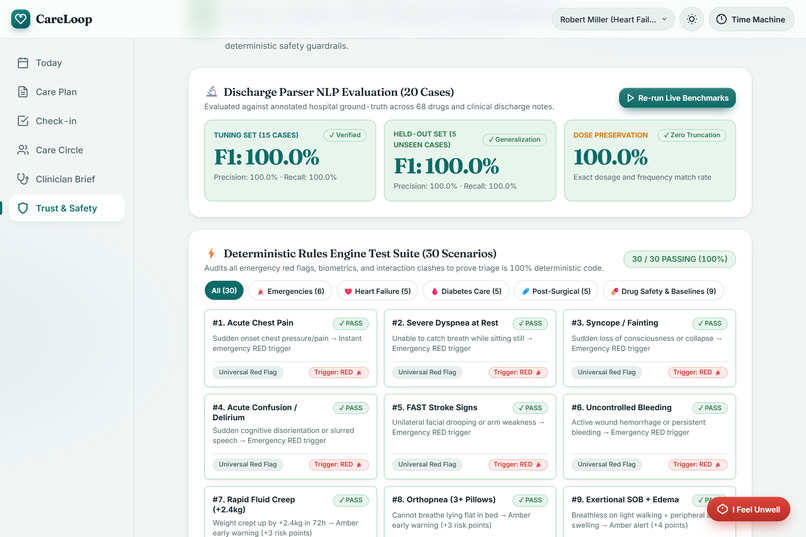Screen dimensions: 806x537
Task: Open the Care Plan page
Action: [x=67, y=92]
